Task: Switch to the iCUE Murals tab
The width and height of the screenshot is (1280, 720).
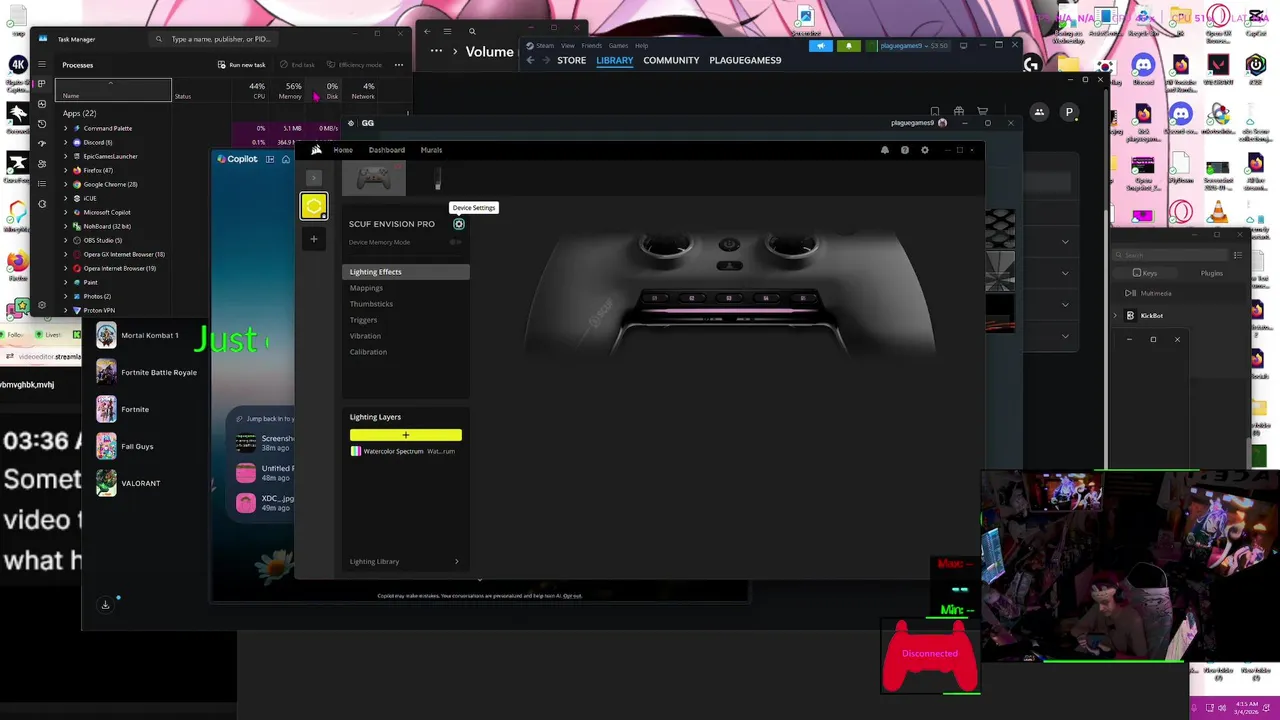Action: point(431,150)
